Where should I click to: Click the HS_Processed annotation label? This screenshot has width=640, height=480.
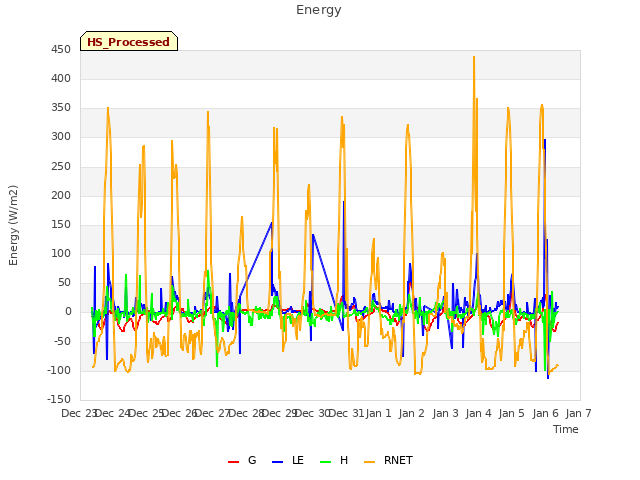(x=129, y=42)
